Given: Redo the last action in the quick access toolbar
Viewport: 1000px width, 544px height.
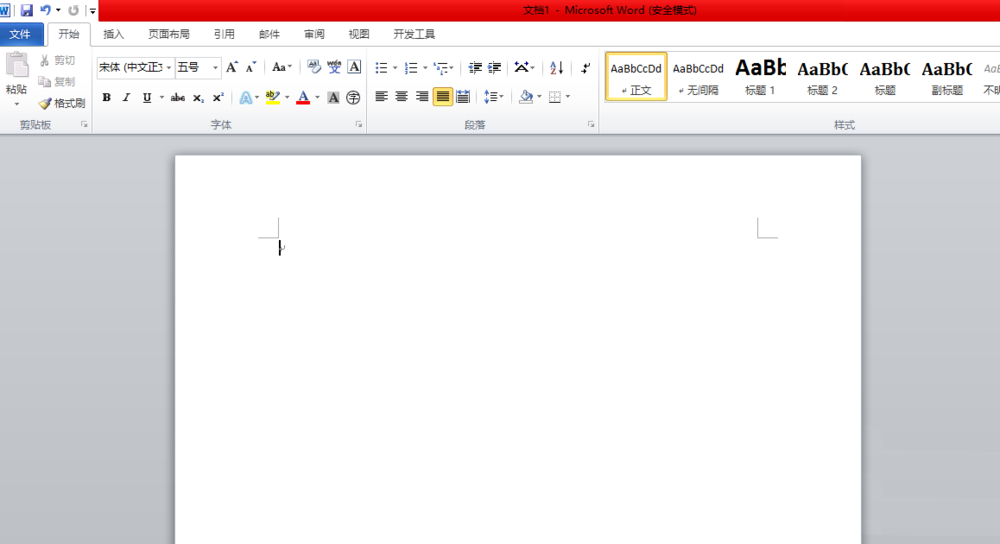Looking at the screenshot, I should click(73, 10).
